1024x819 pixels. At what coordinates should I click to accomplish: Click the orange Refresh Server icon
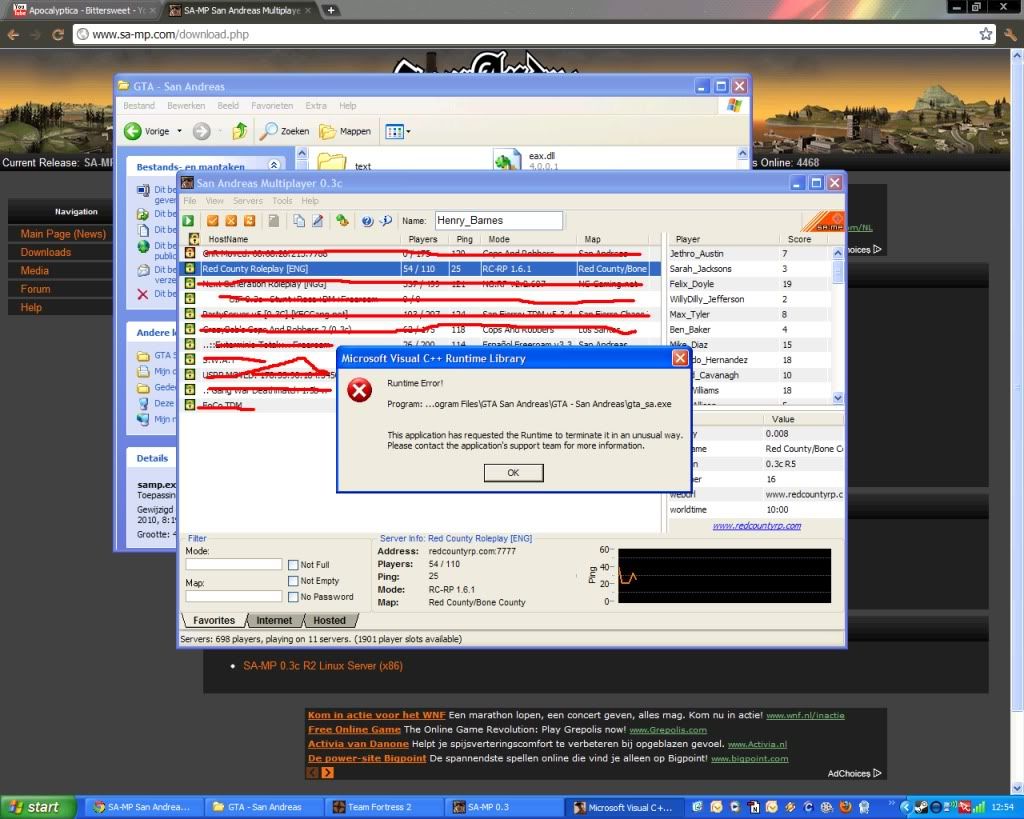point(249,221)
